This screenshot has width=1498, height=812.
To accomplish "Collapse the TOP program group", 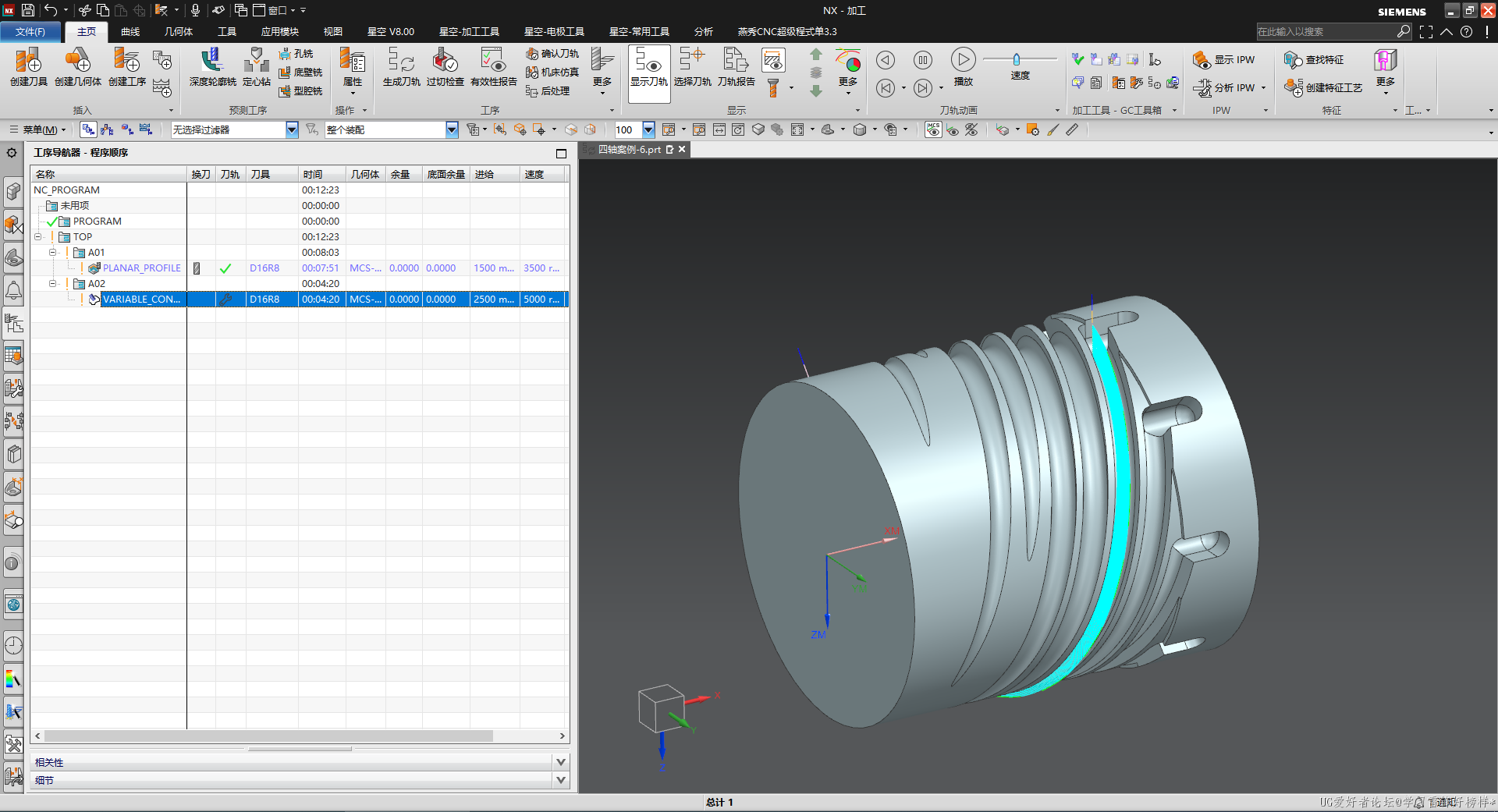I will pos(37,236).
